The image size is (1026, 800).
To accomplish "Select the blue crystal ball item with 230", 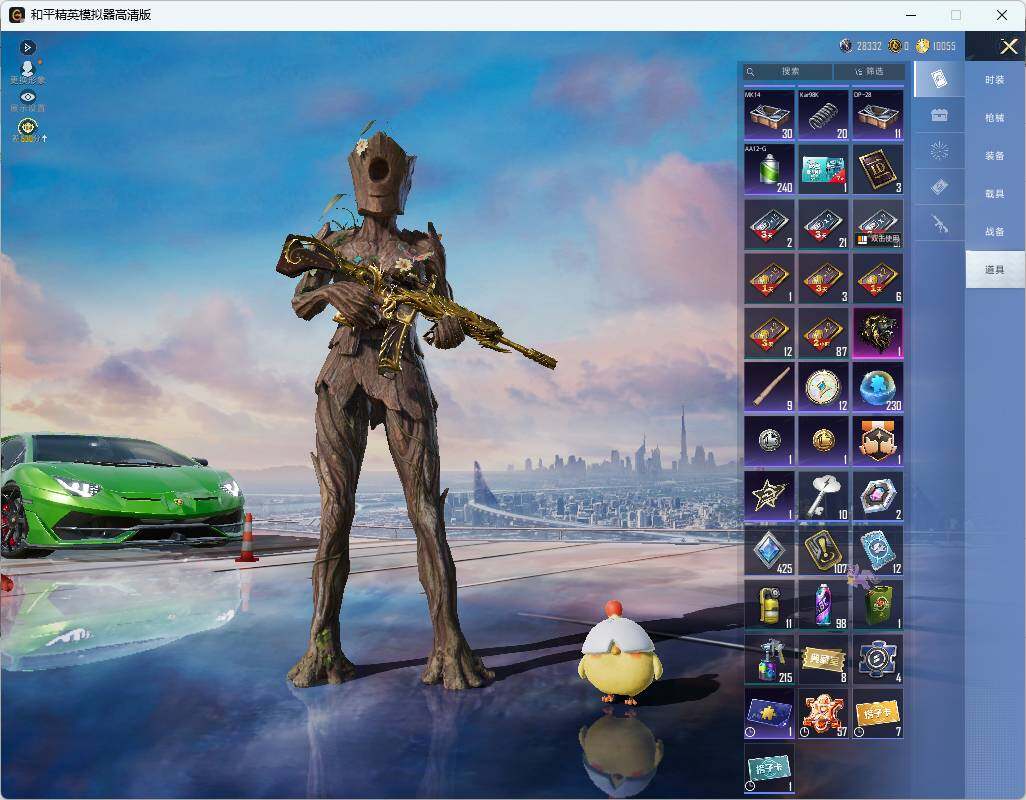I will 878,388.
